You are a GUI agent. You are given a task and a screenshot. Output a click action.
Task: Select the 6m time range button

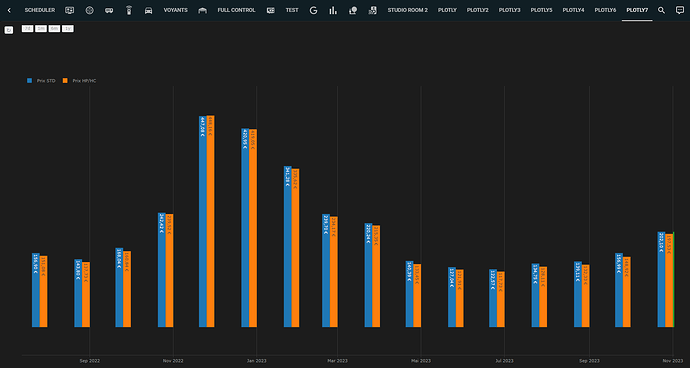(54, 29)
